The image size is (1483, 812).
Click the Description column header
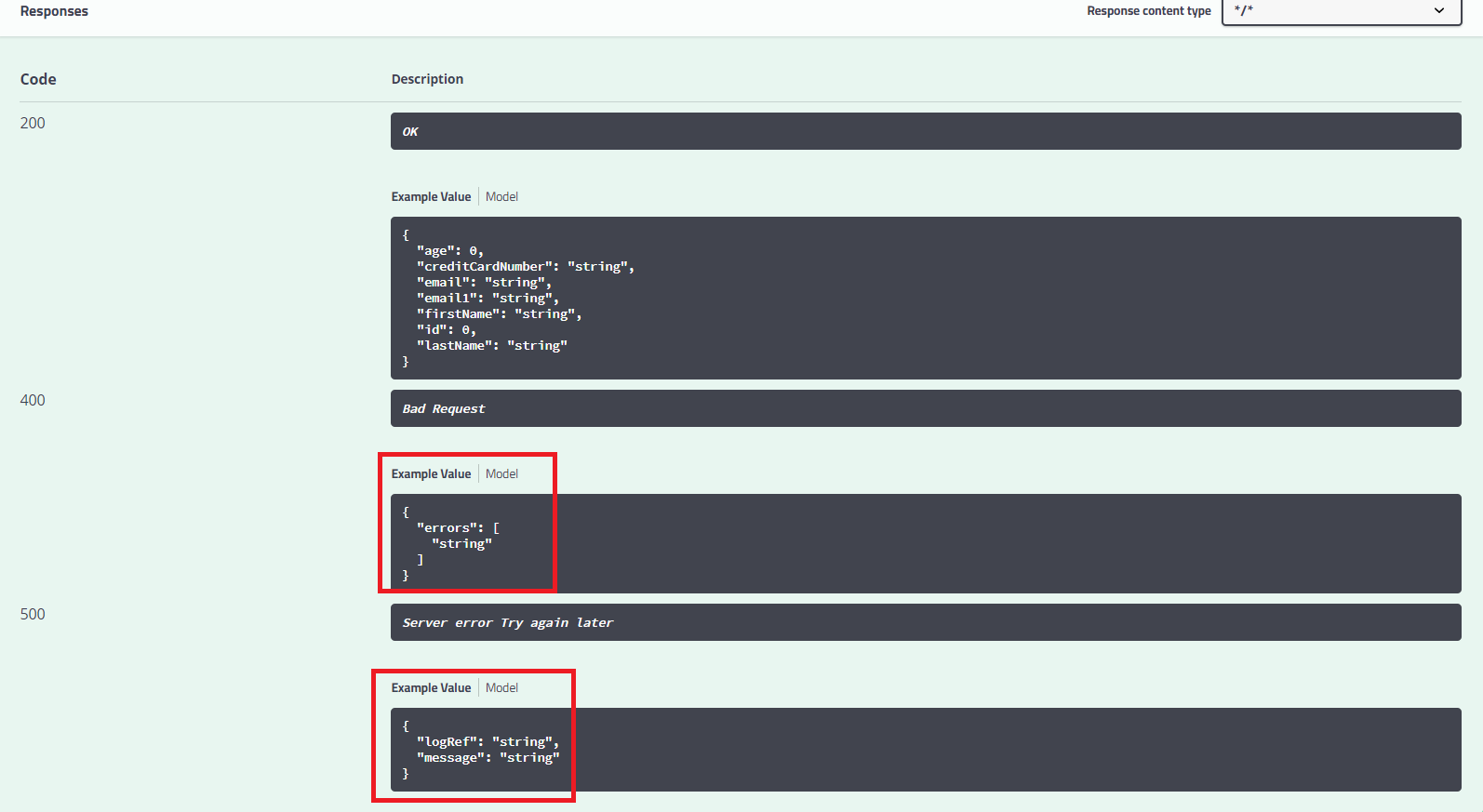click(427, 79)
